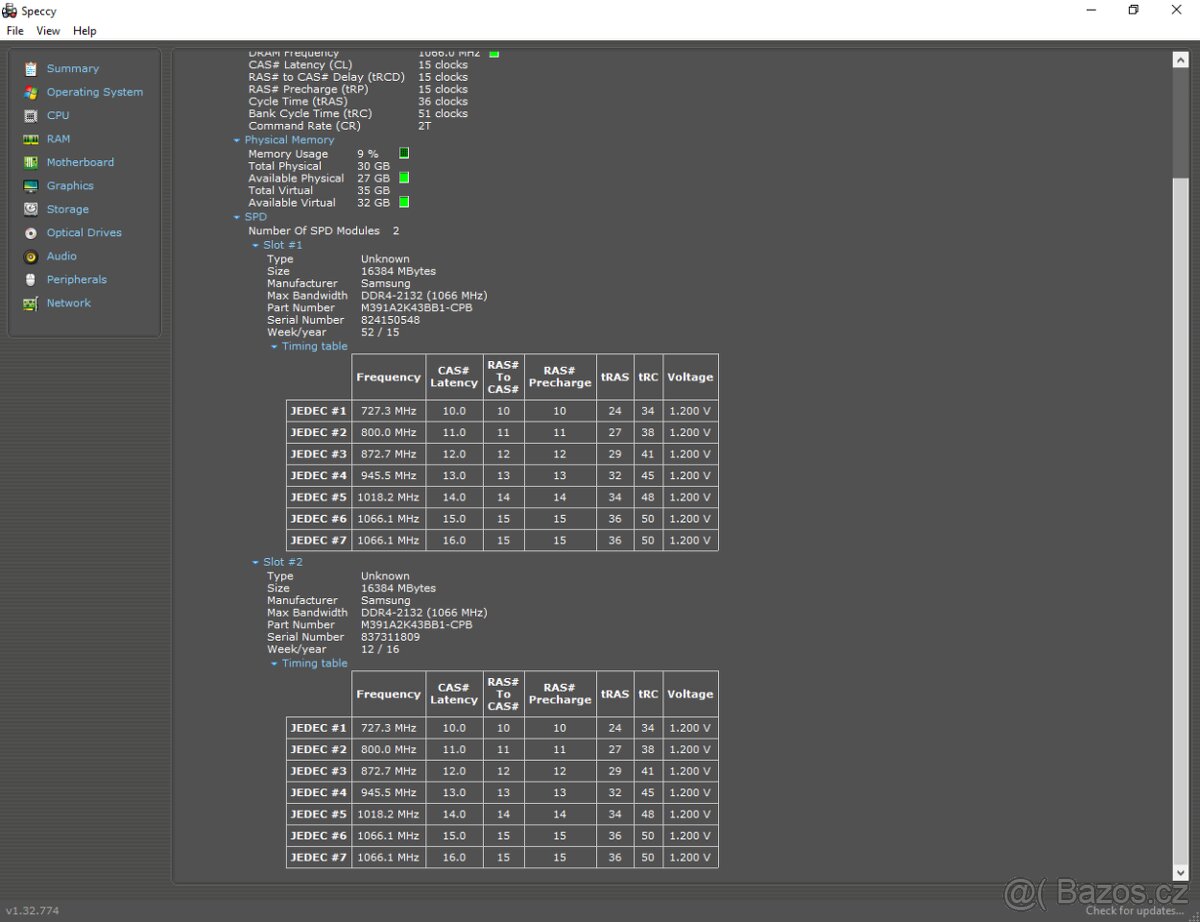Collapse the SPD section

pos(237,217)
